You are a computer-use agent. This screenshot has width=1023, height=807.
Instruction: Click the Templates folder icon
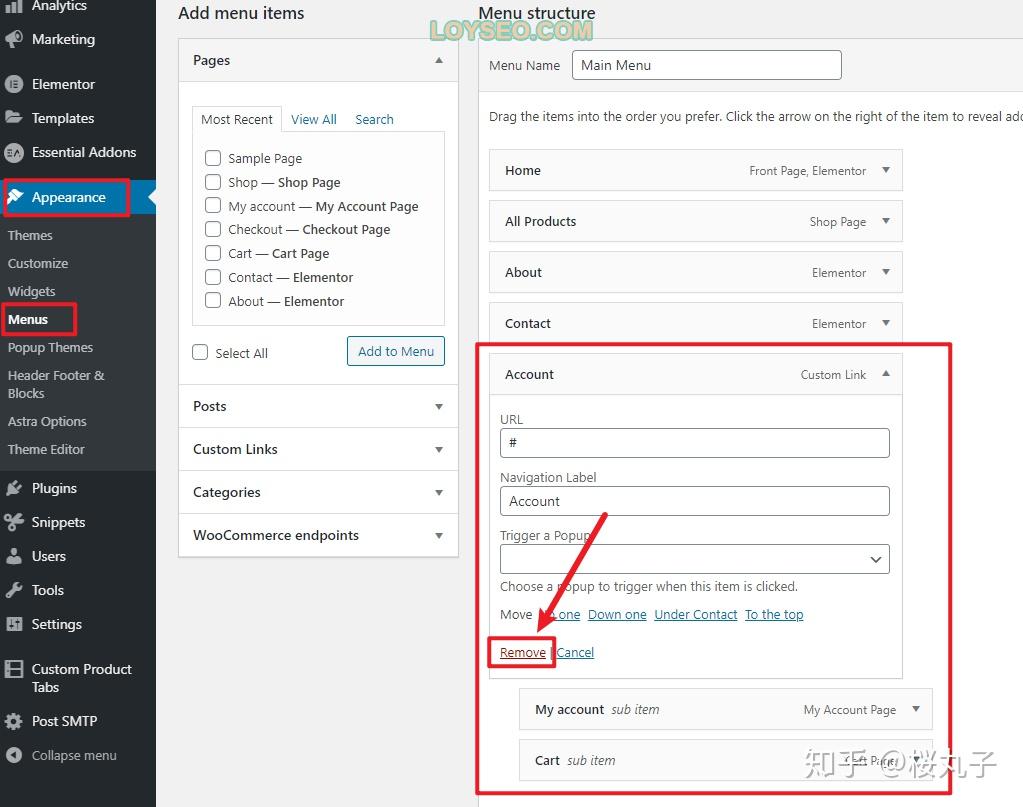tap(14, 117)
